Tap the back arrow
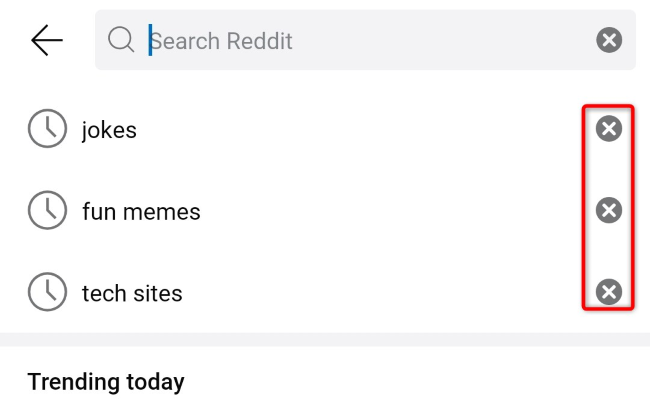The image size is (650, 403). coord(47,40)
